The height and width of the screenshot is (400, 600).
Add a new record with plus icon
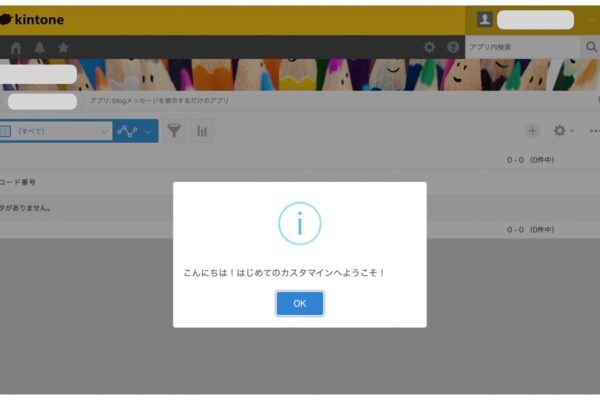[x=532, y=131]
